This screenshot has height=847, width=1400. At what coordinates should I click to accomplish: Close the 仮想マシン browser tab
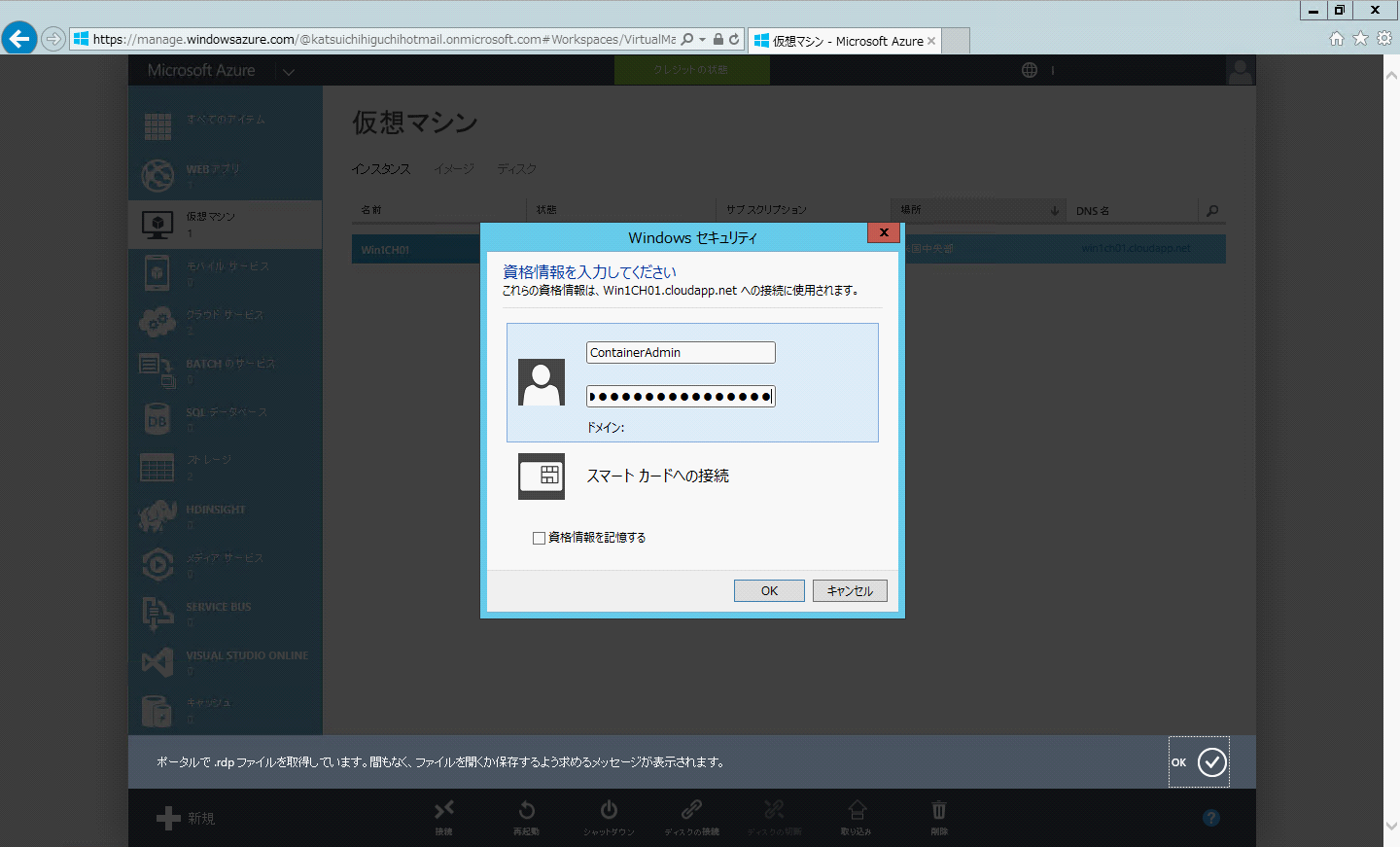point(931,41)
